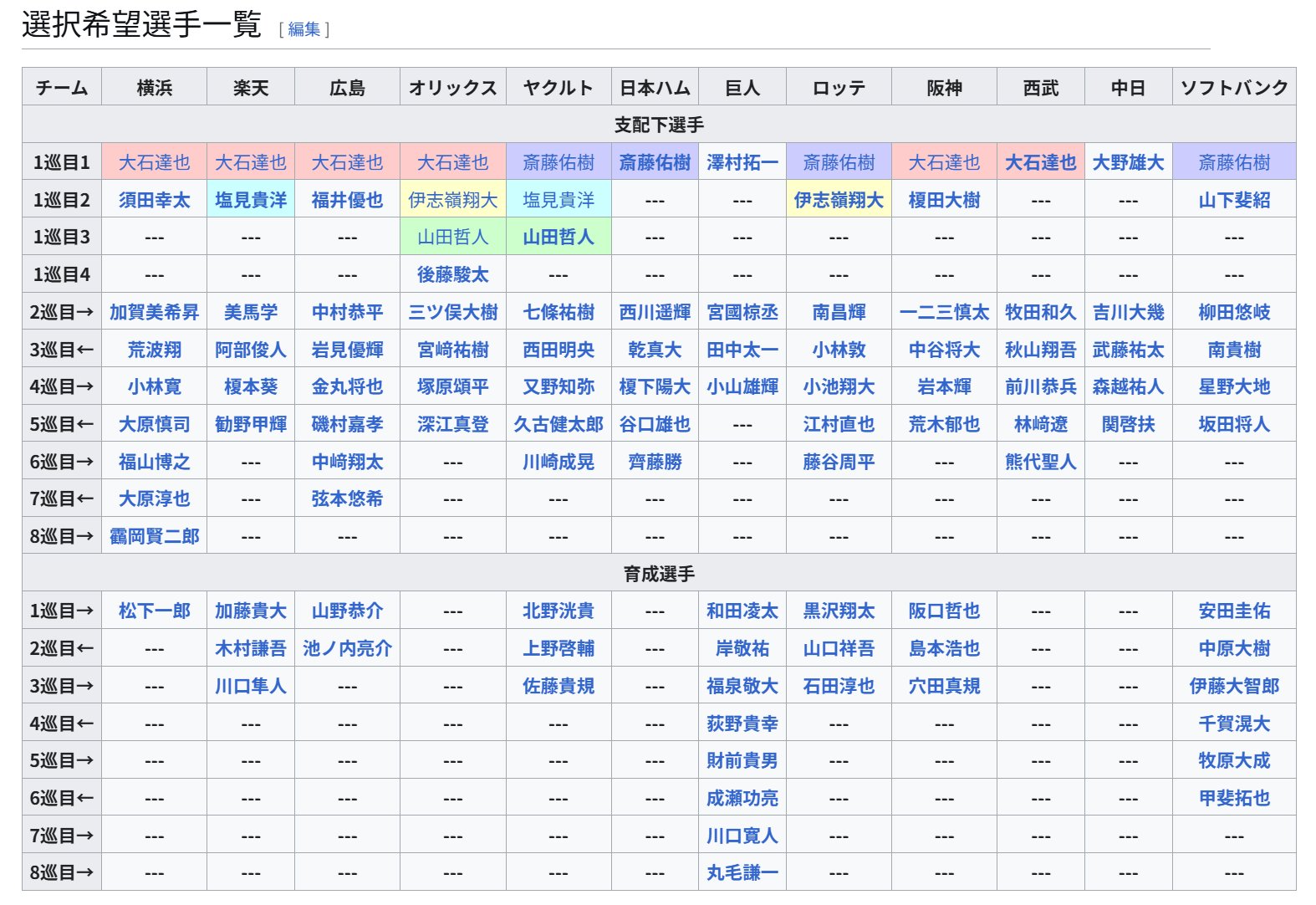Open 山田哲人 in the ヤクルト column

(558, 237)
